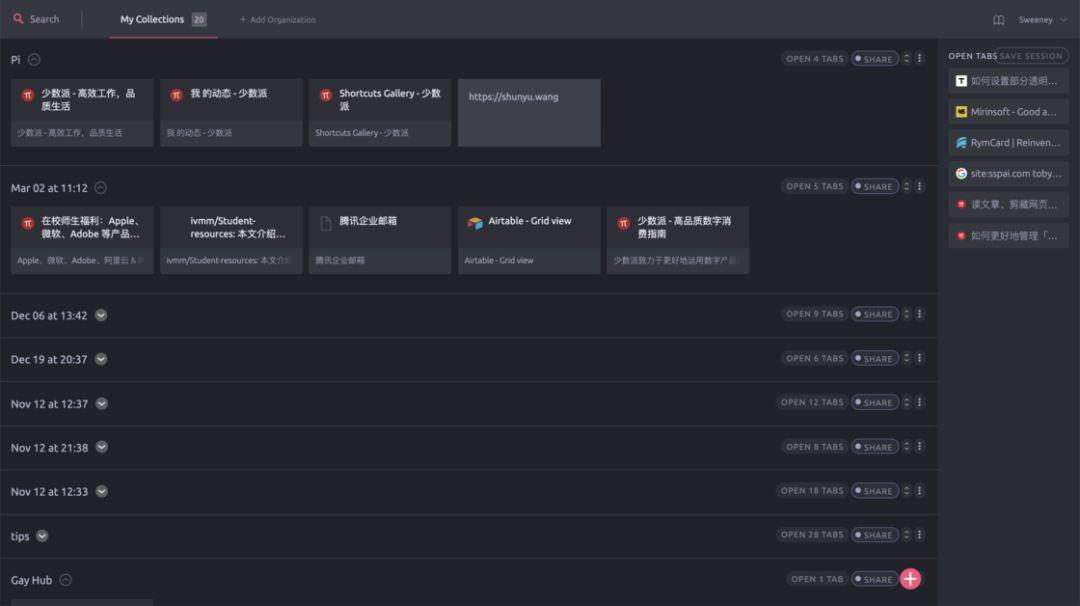
Task: Click Open 18 Tabs button
Action: [x=811, y=491]
